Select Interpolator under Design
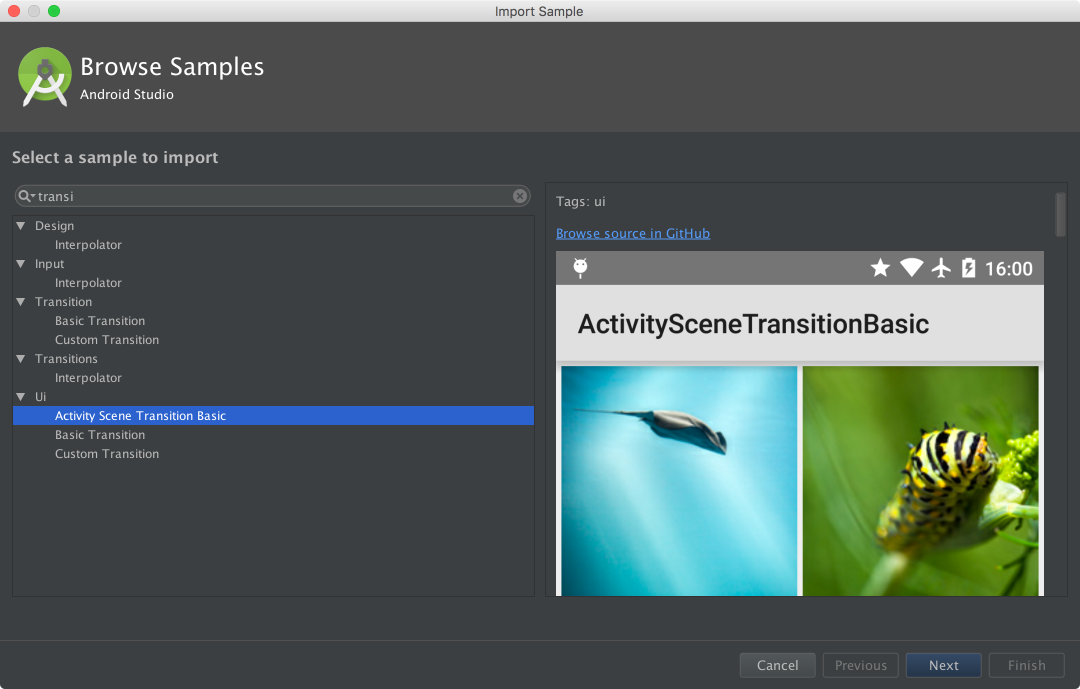 point(88,245)
